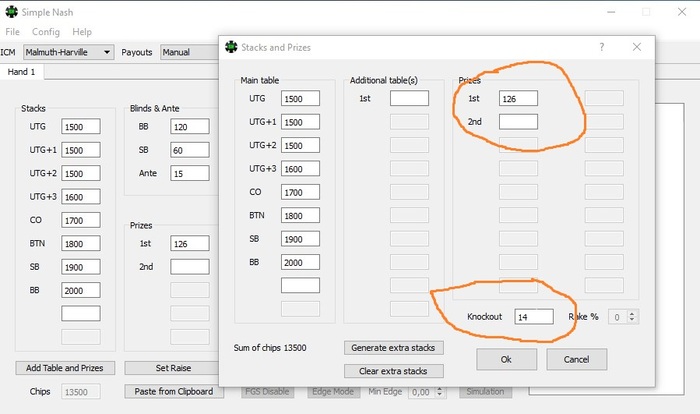The image size is (700, 414).
Task: Click the FGS Disable button
Action: tap(267, 392)
